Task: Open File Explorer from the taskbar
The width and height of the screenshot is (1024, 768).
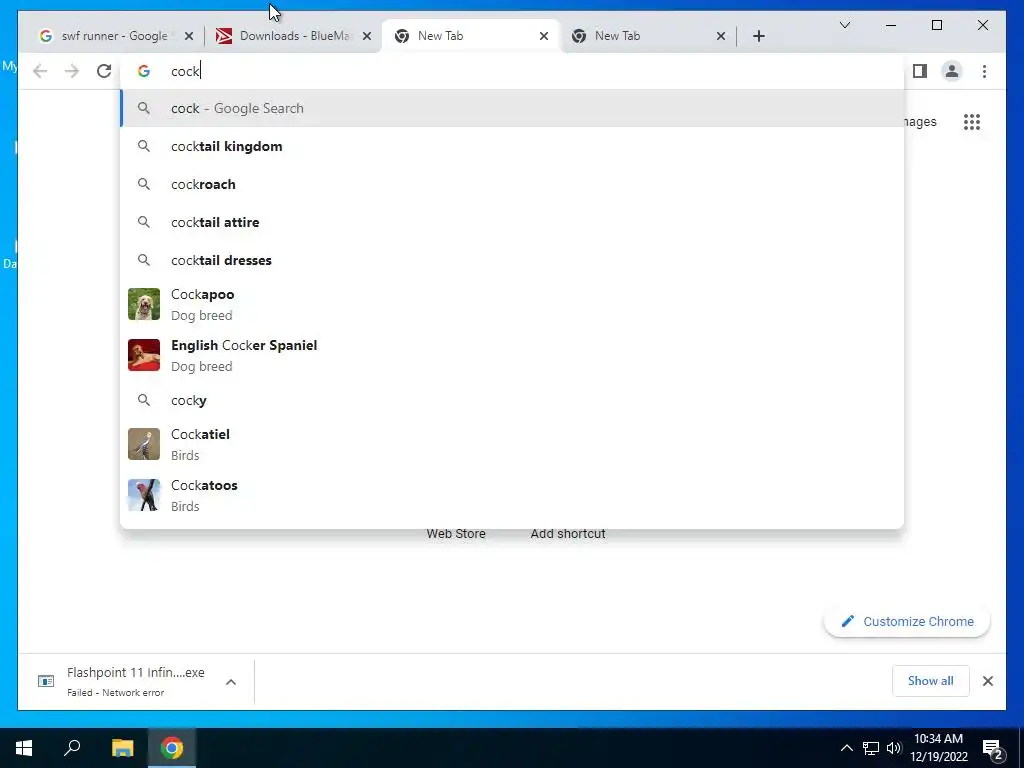Action: (x=122, y=748)
